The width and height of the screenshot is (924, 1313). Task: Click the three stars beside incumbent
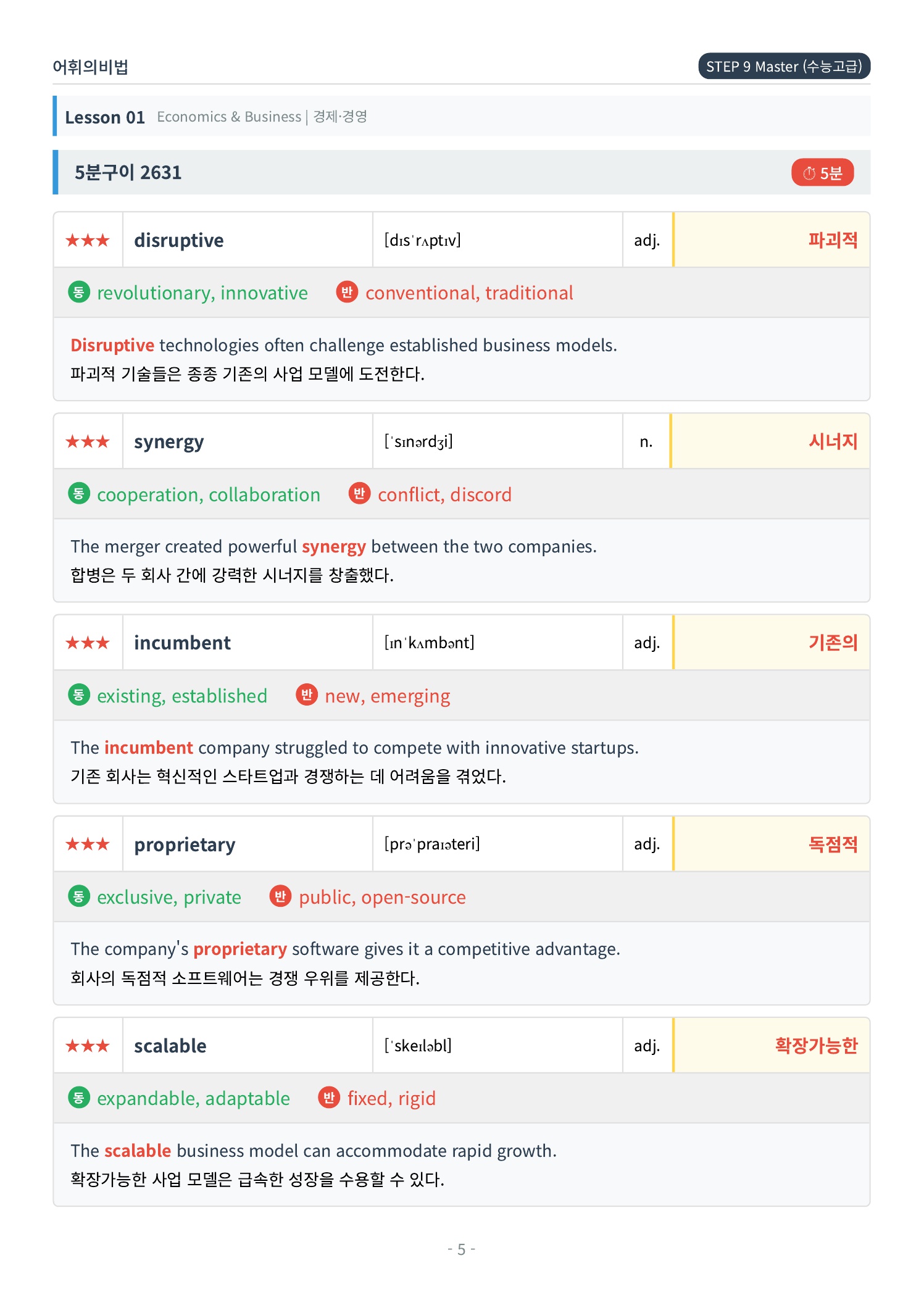tap(88, 643)
